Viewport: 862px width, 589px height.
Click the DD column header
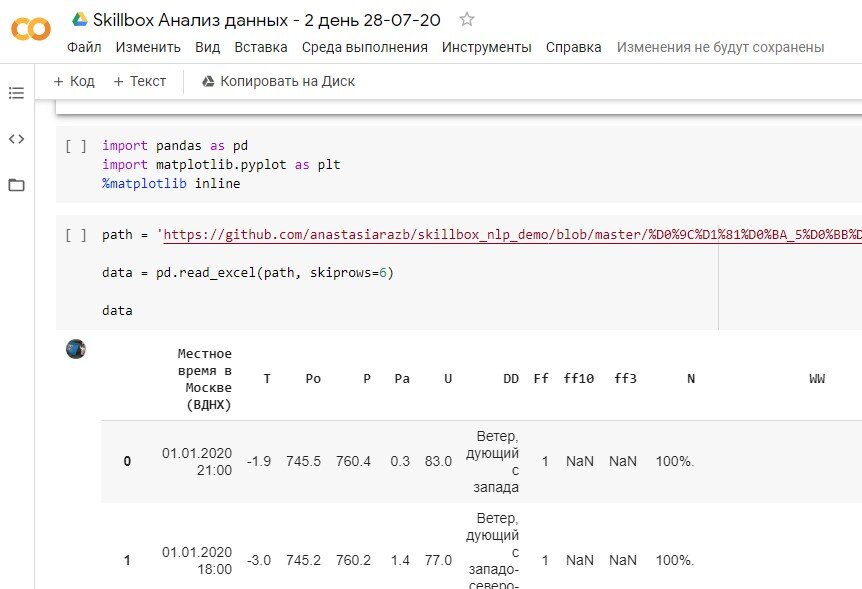point(511,378)
